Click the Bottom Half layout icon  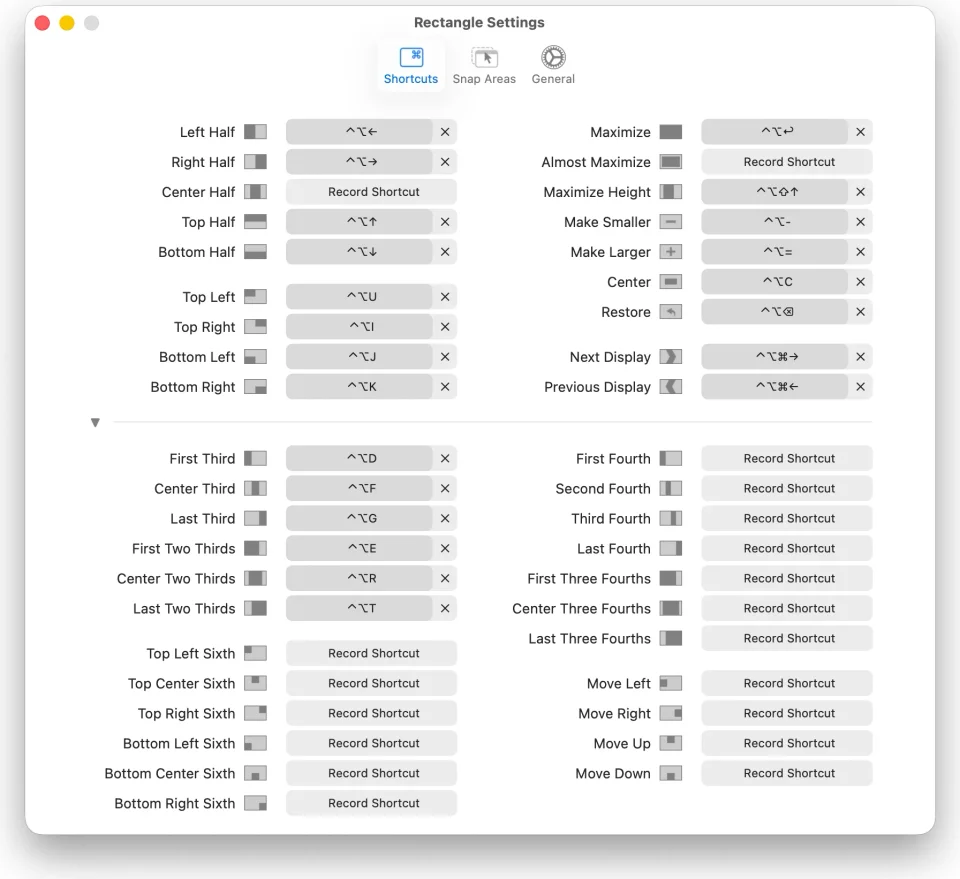click(255, 252)
